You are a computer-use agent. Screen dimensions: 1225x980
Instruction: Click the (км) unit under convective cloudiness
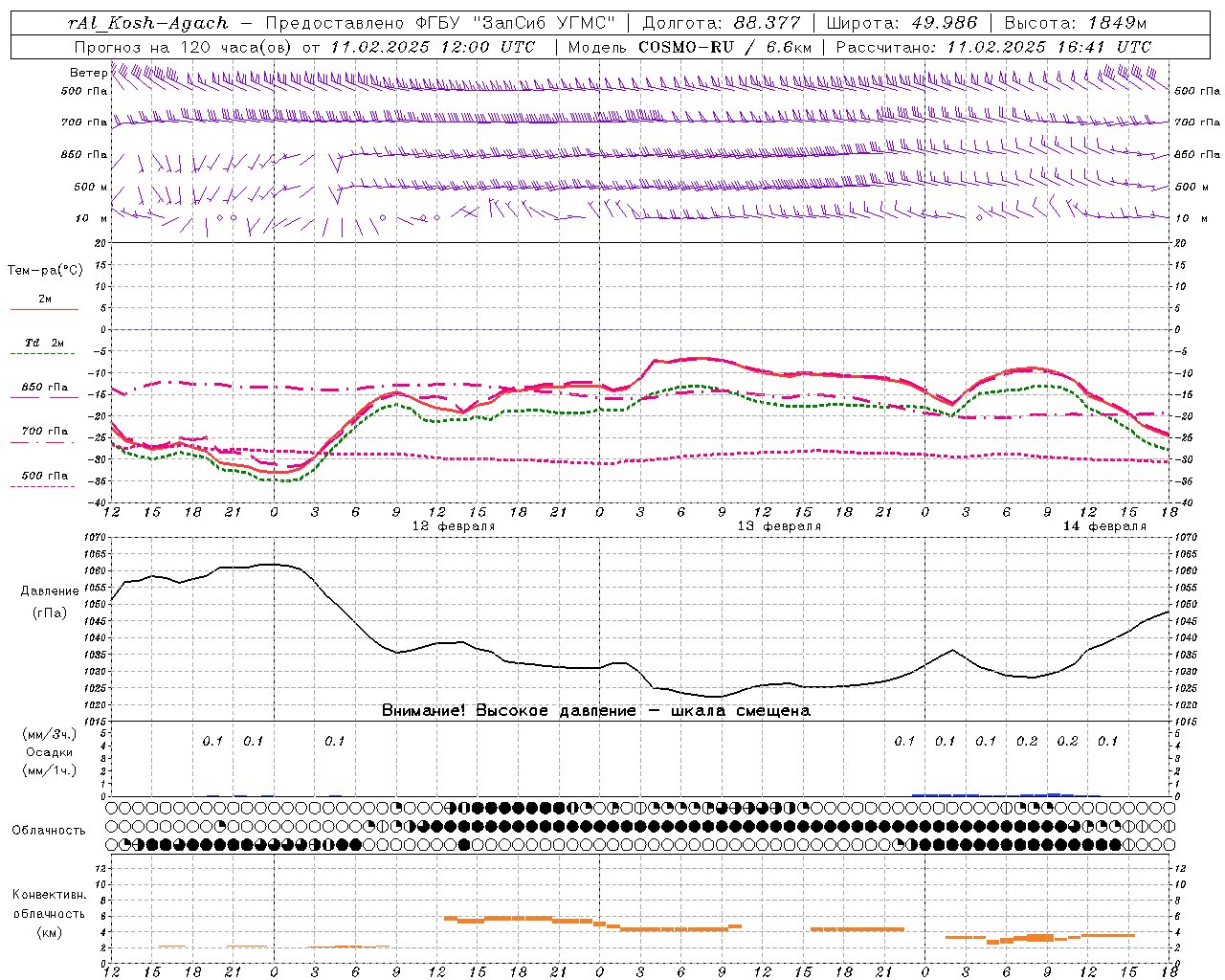point(49,932)
